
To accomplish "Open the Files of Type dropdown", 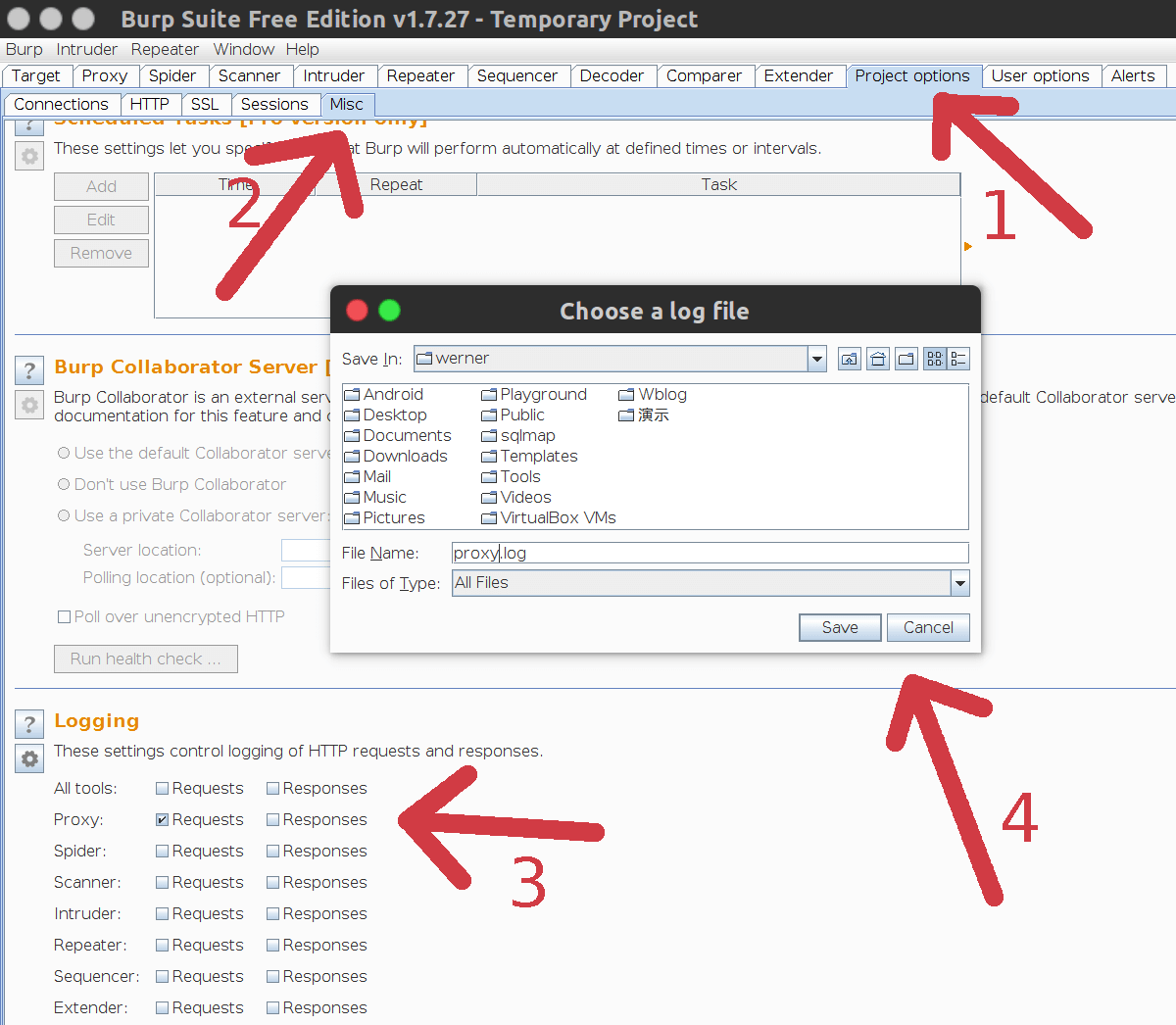I will click(x=959, y=583).
